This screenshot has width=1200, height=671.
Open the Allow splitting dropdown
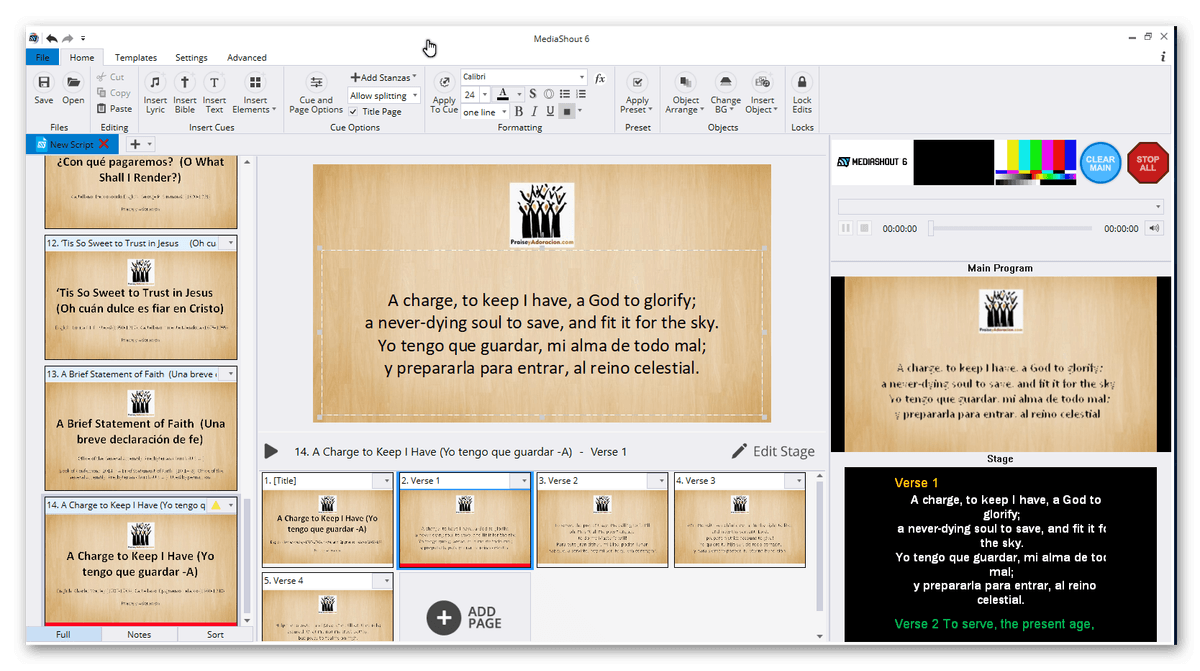pyautogui.click(x=384, y=95)
